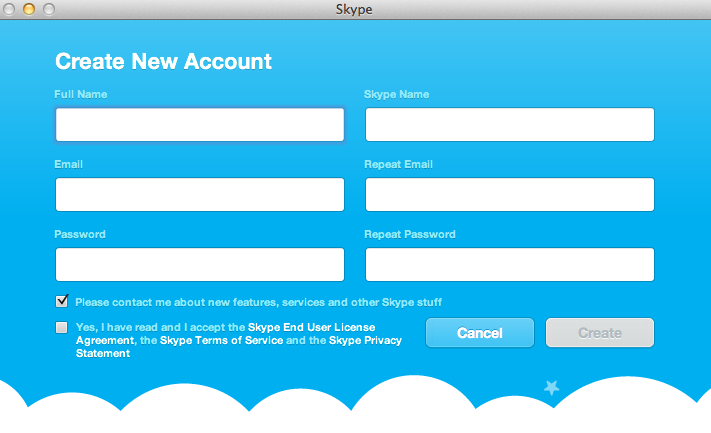
Task: Click the Repeat Password label
Action: click(410, 234)
